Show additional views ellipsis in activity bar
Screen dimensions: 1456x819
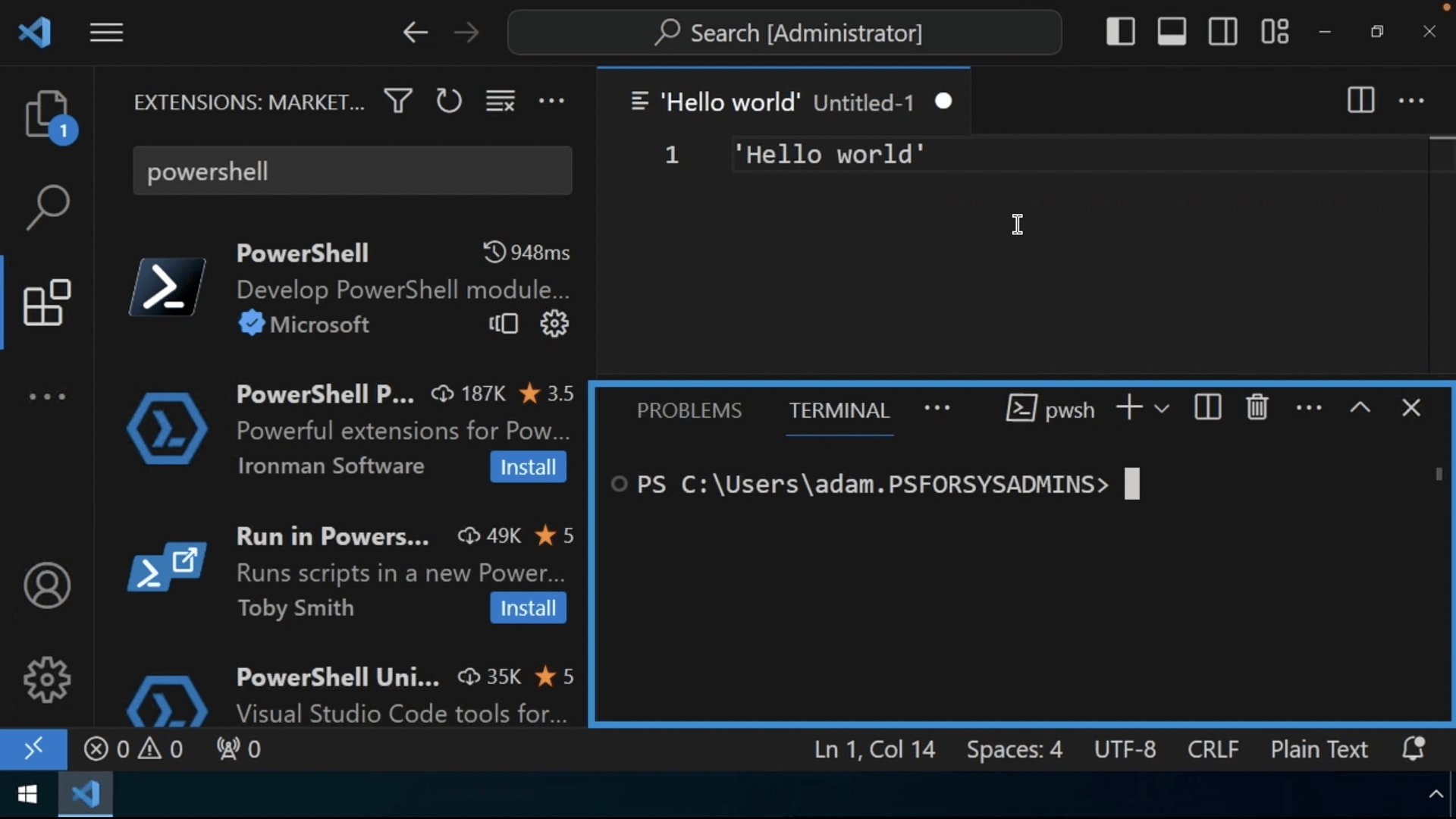click(47, 397)
